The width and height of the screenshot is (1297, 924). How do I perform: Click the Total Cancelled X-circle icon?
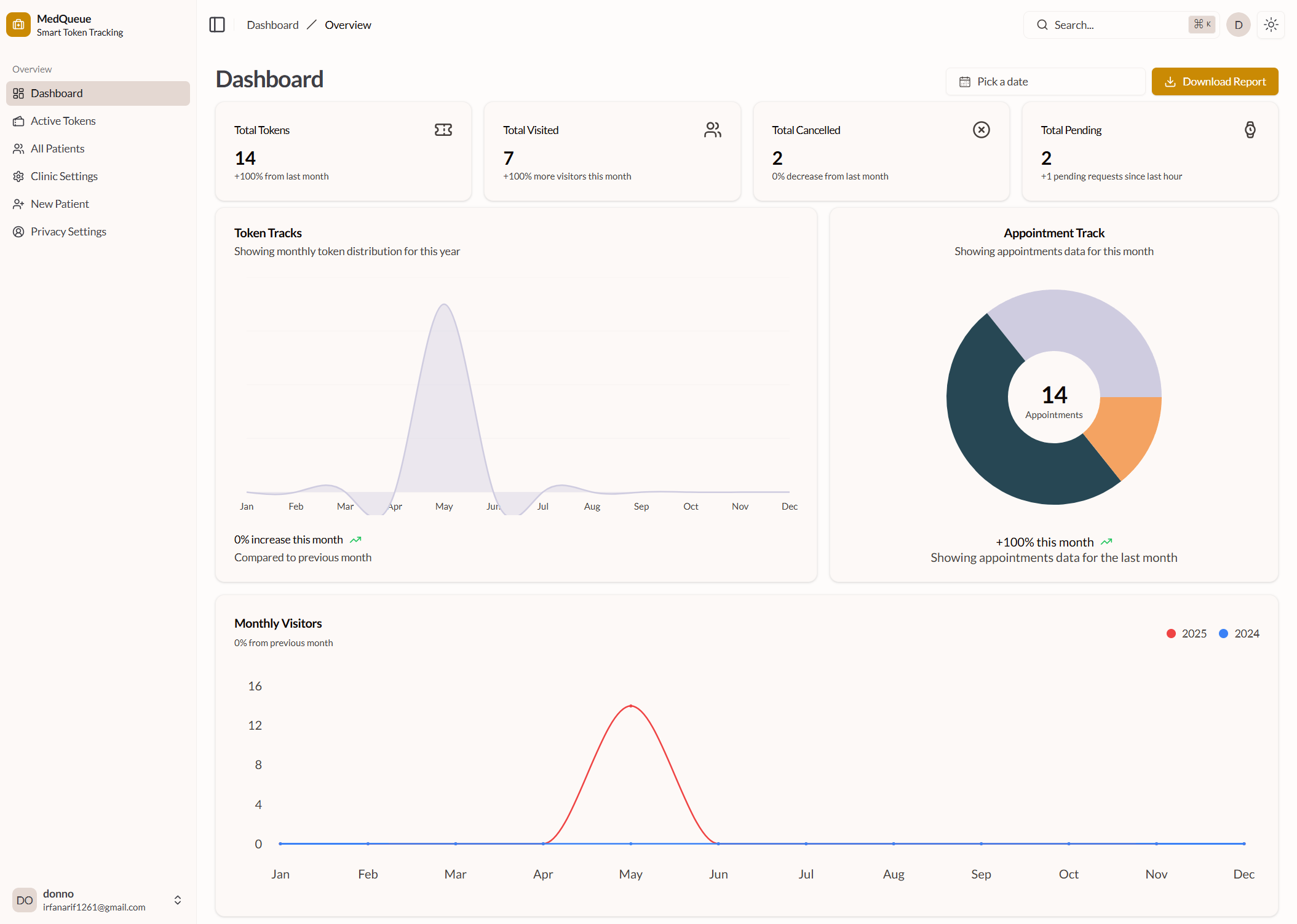[981, 130]
